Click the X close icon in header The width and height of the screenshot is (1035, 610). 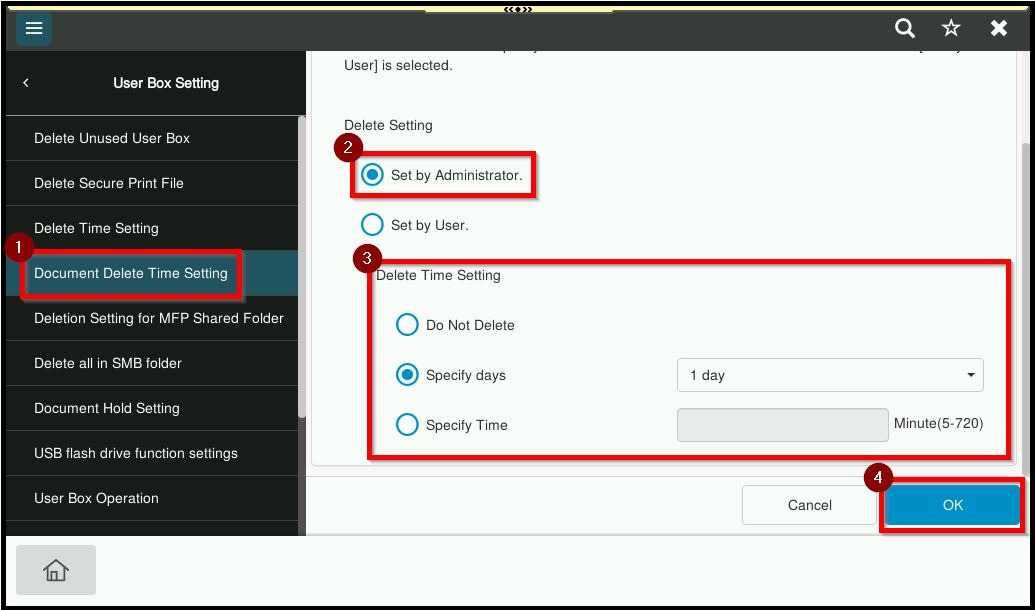tap(998, 28)
